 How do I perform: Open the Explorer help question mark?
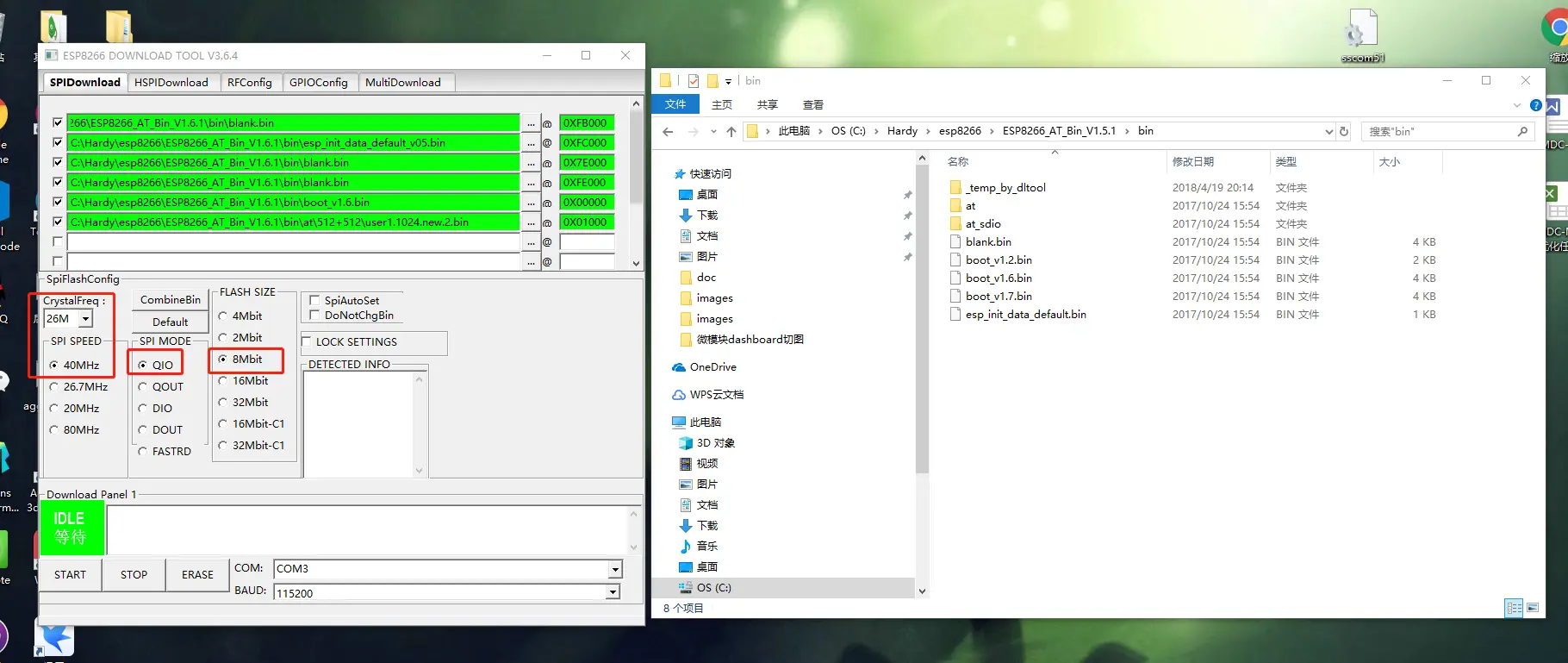point(1535,105)
